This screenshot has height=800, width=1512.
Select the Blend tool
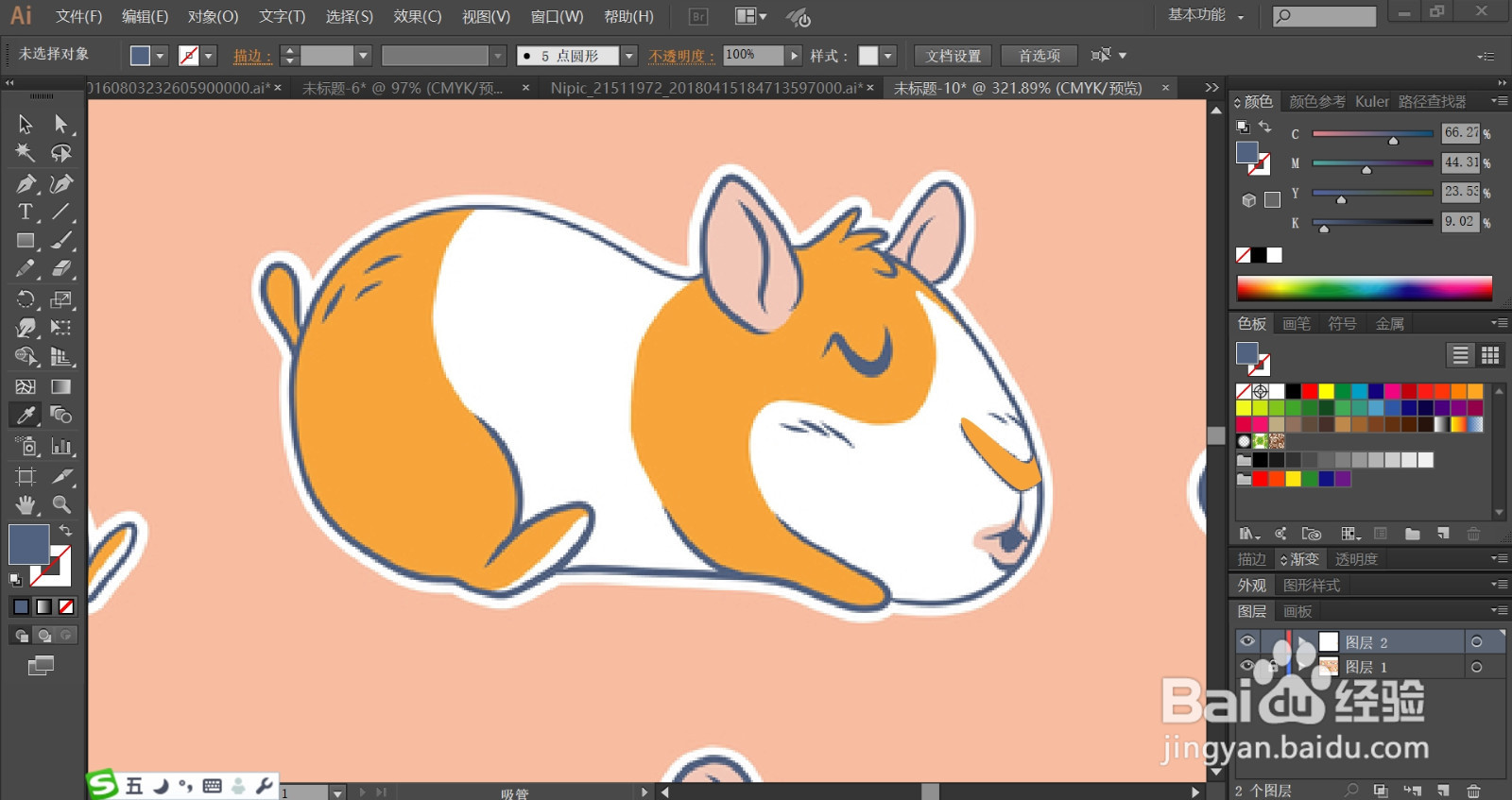(61, 416)
